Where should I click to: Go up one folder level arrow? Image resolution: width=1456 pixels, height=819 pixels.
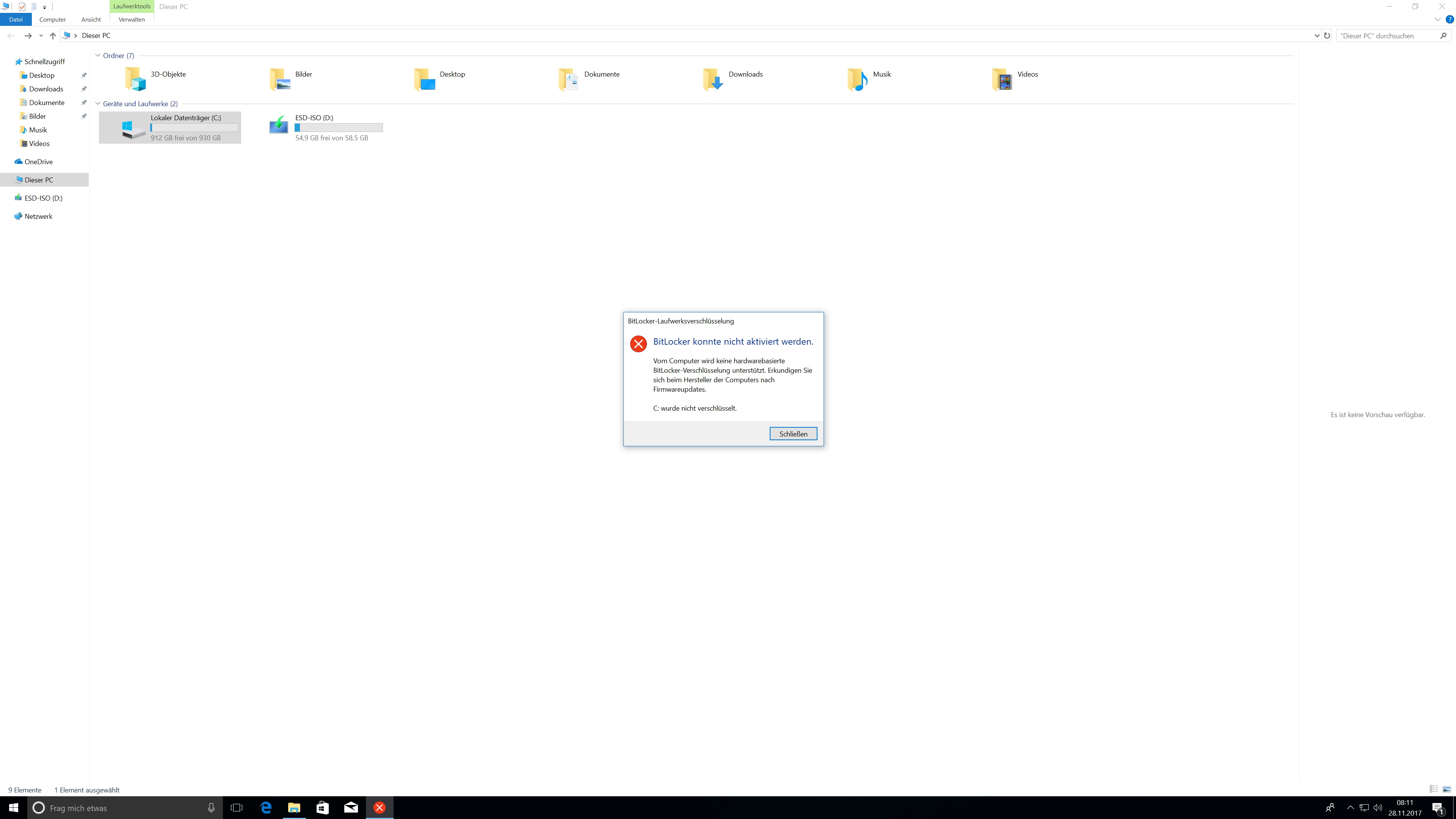coord(53,36)
